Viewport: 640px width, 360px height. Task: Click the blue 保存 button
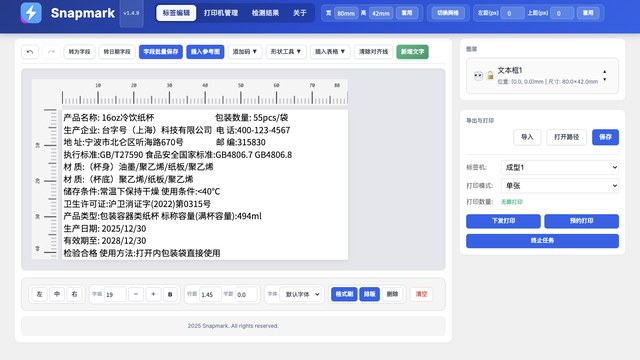click(x=605, y=137)
